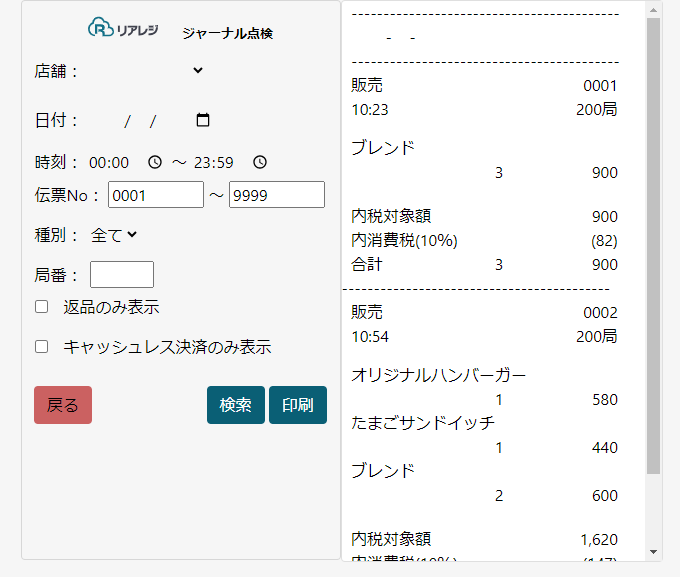Click the 印刷 print button
Viewport: 680px width, 577px height.
[x=298, y=405]
